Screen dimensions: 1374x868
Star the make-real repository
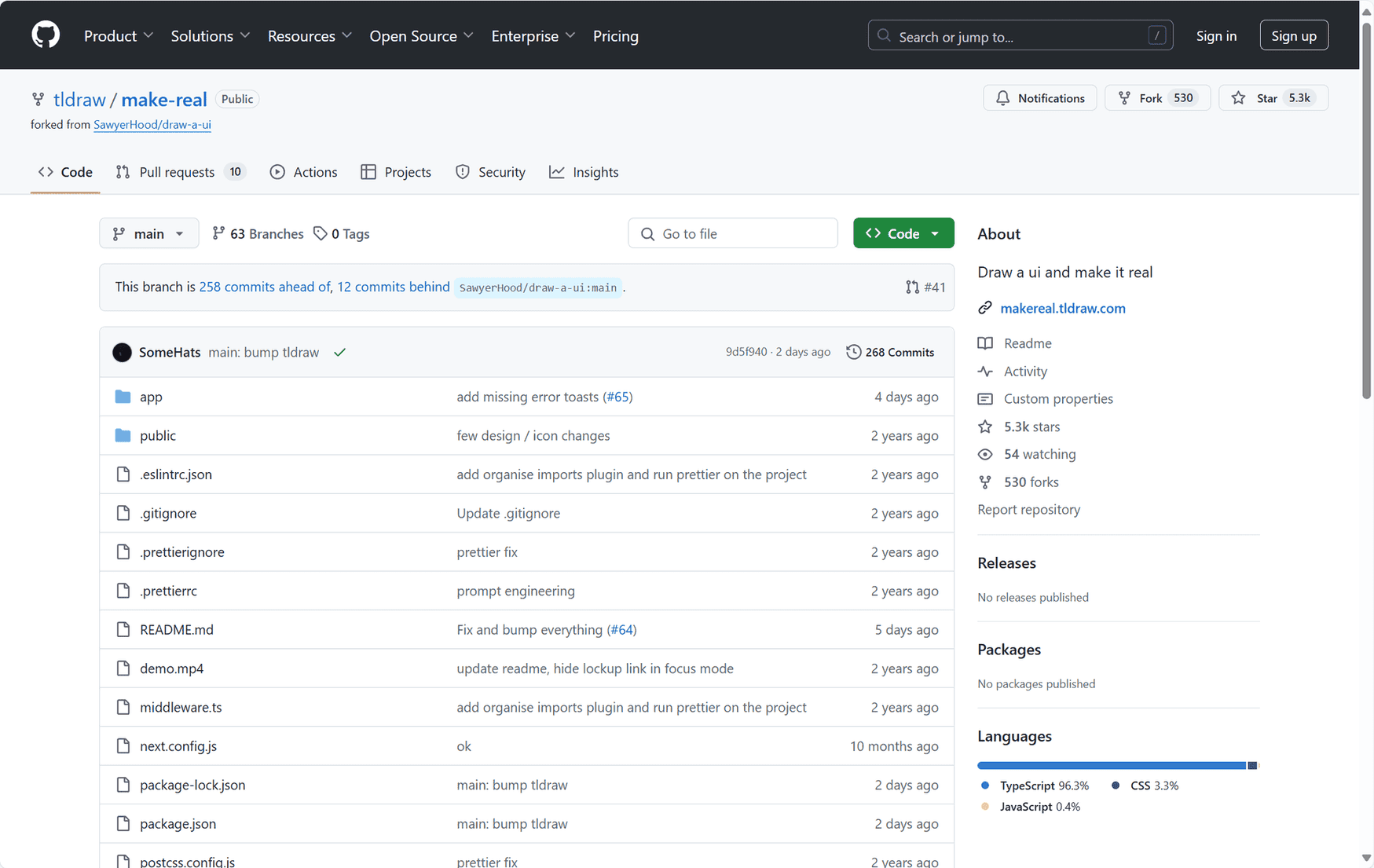(1266, 98)
